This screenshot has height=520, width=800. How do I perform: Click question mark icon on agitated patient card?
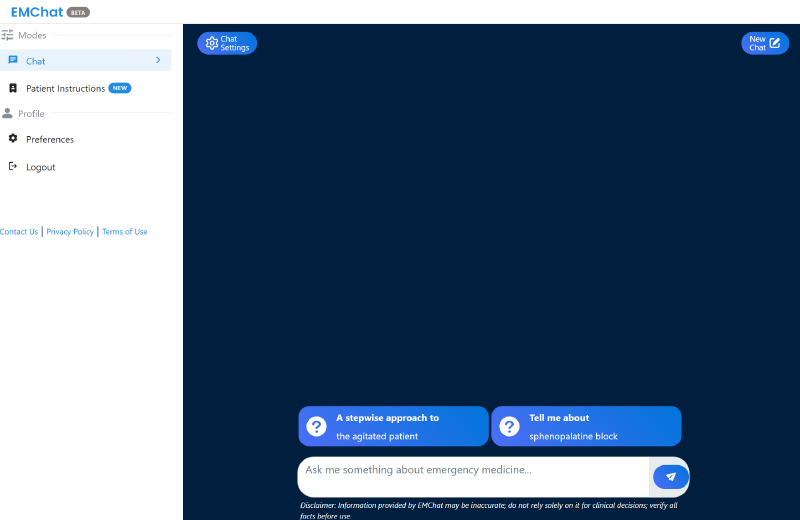pyautogui.click(x=316, y=426)
